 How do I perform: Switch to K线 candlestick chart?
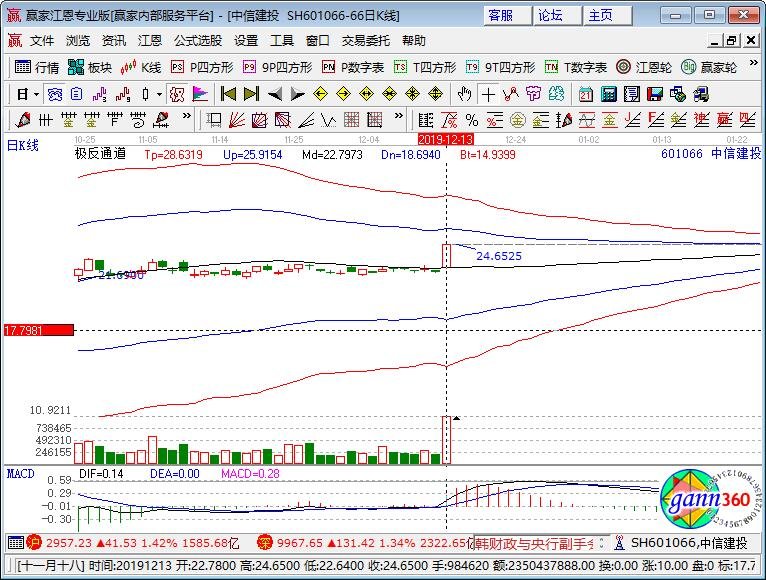pos(141,67)
